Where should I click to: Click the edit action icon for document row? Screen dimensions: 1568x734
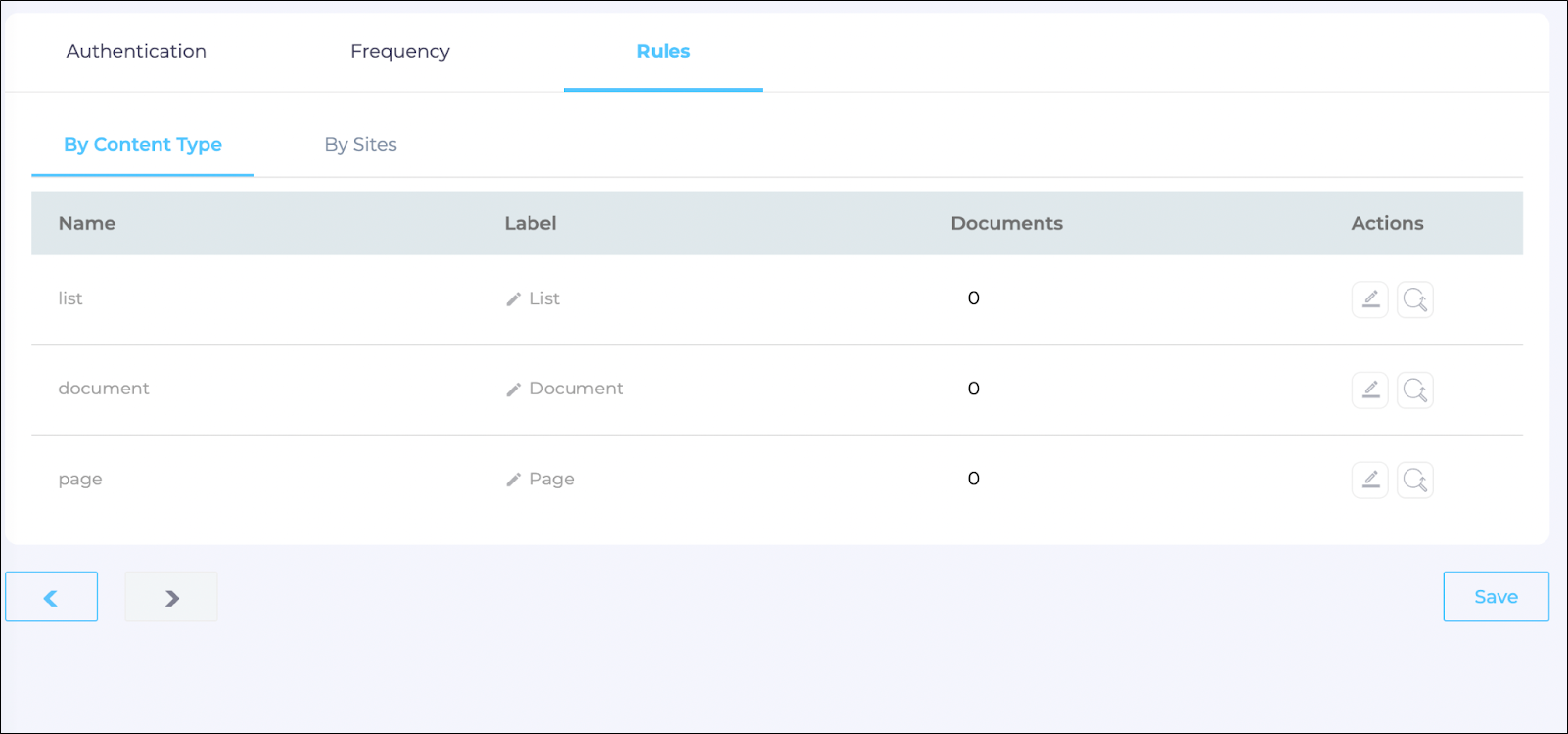pyautogui.click(x=1369, y=390)
